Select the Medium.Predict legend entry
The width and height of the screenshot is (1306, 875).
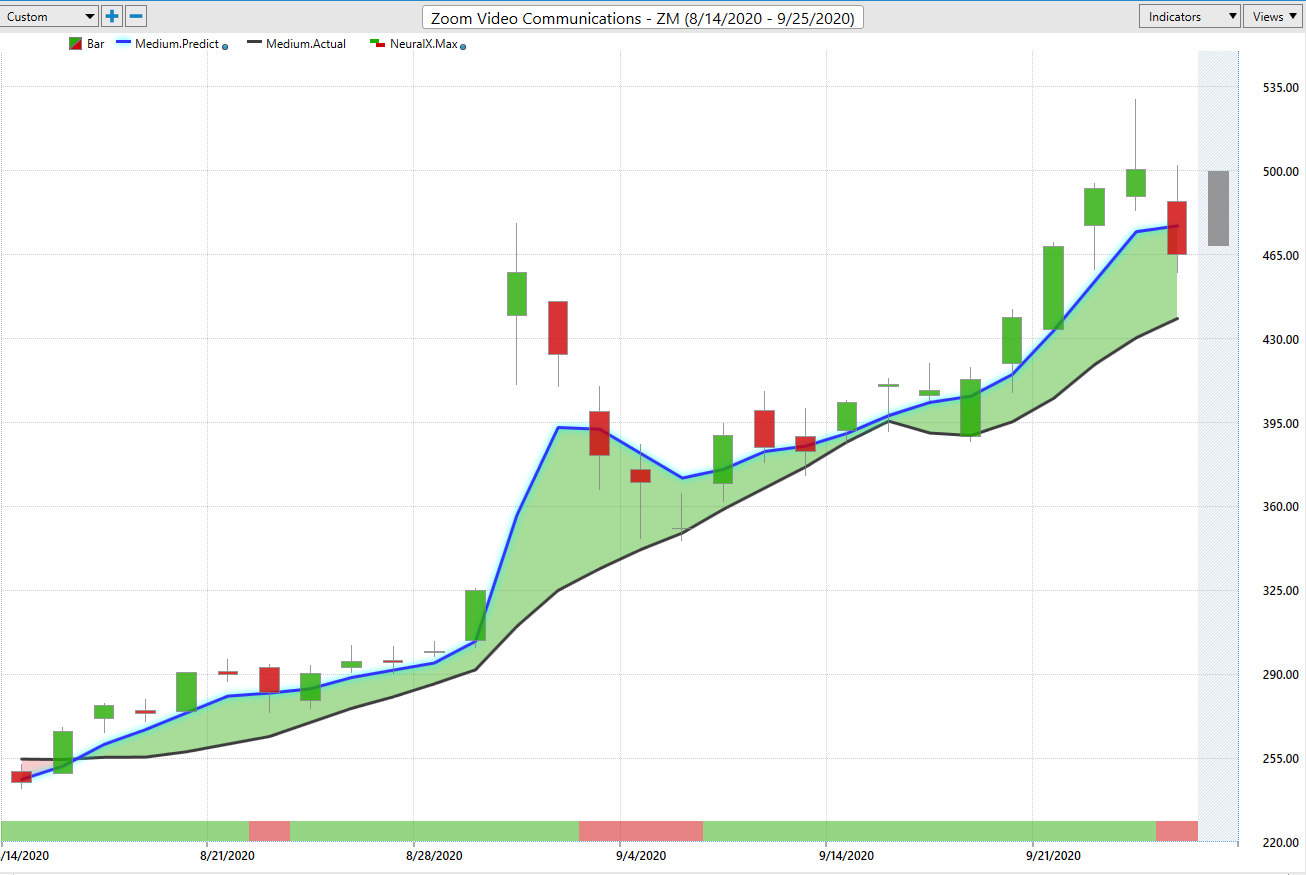coord(166,44)
